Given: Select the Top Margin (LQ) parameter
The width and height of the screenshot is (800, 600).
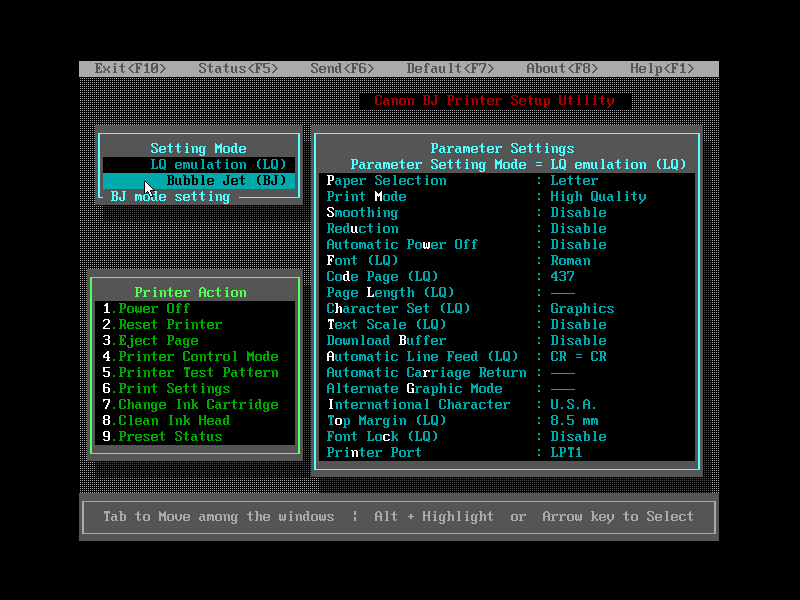Looking at the screenshot, I should tap(507, 420).
